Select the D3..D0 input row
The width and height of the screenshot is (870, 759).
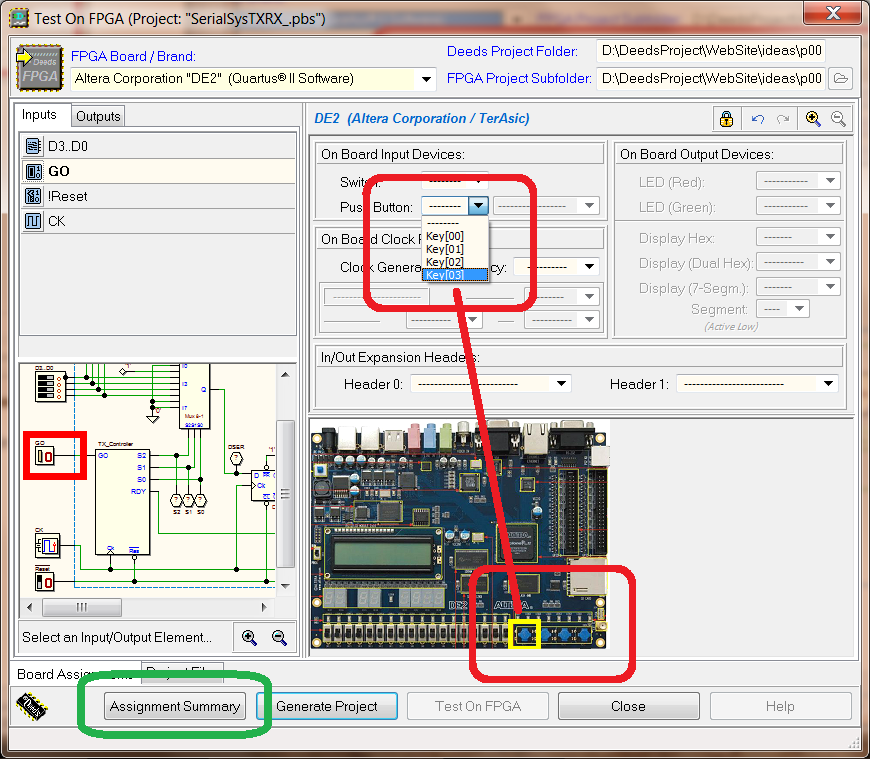coord(159,146)
